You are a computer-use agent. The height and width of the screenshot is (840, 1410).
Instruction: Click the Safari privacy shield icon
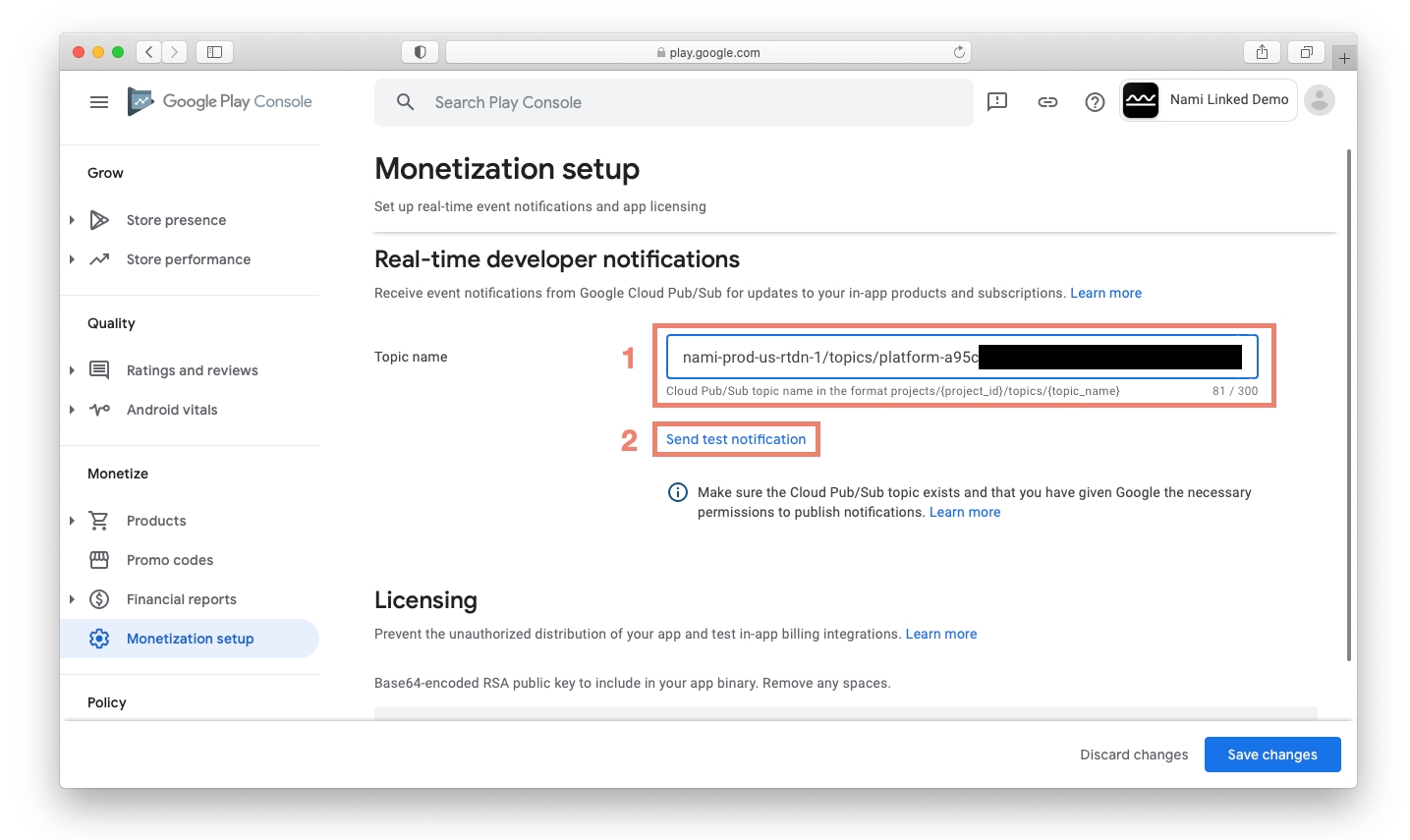coord(420,52)
